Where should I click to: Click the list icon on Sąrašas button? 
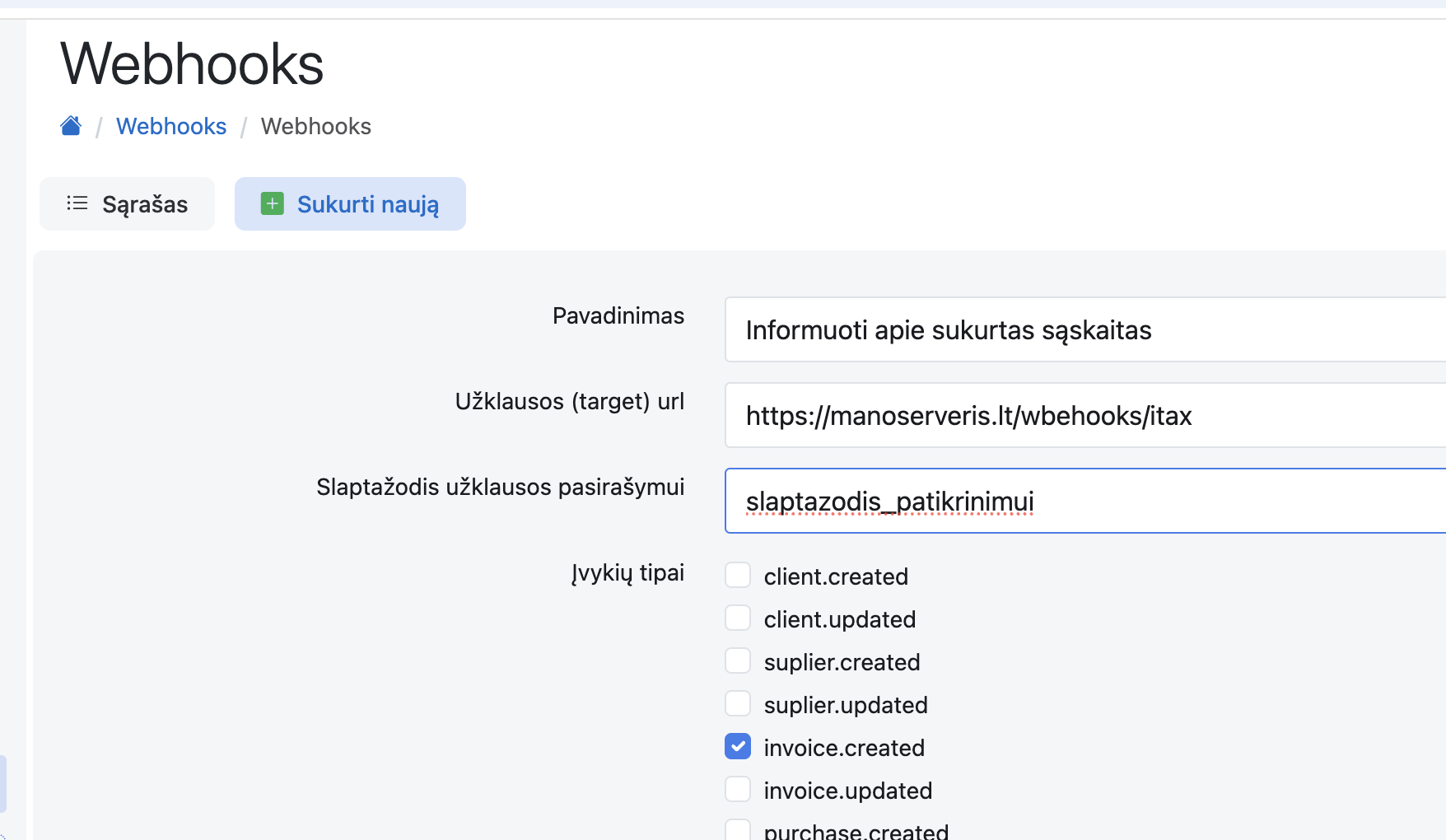click(x=77, y=203)
